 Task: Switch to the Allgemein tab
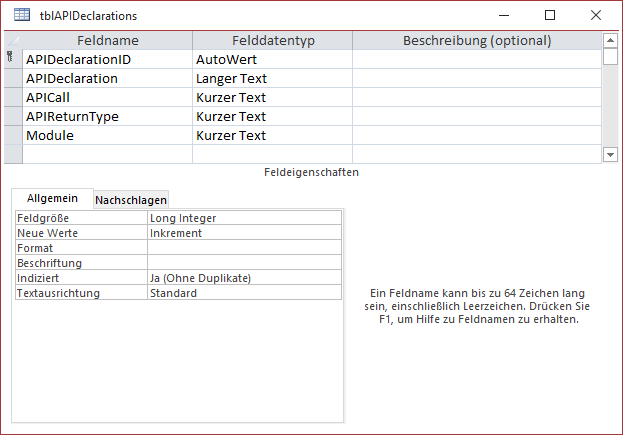(52, 198)
